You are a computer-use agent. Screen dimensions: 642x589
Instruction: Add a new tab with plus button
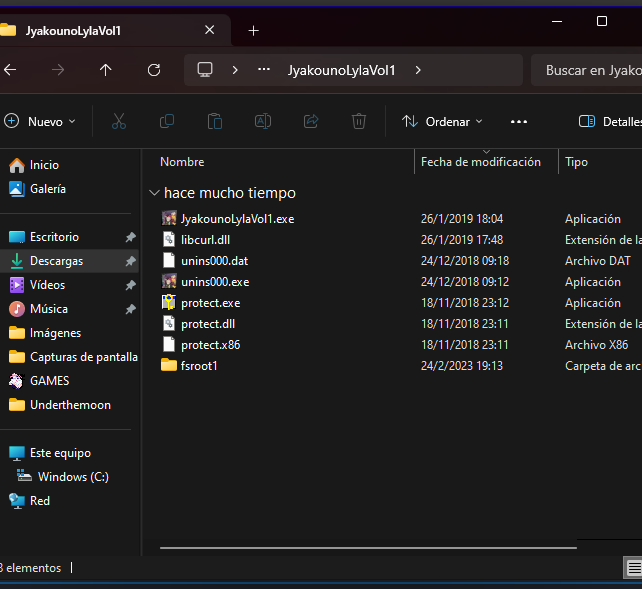pos(253,31)
